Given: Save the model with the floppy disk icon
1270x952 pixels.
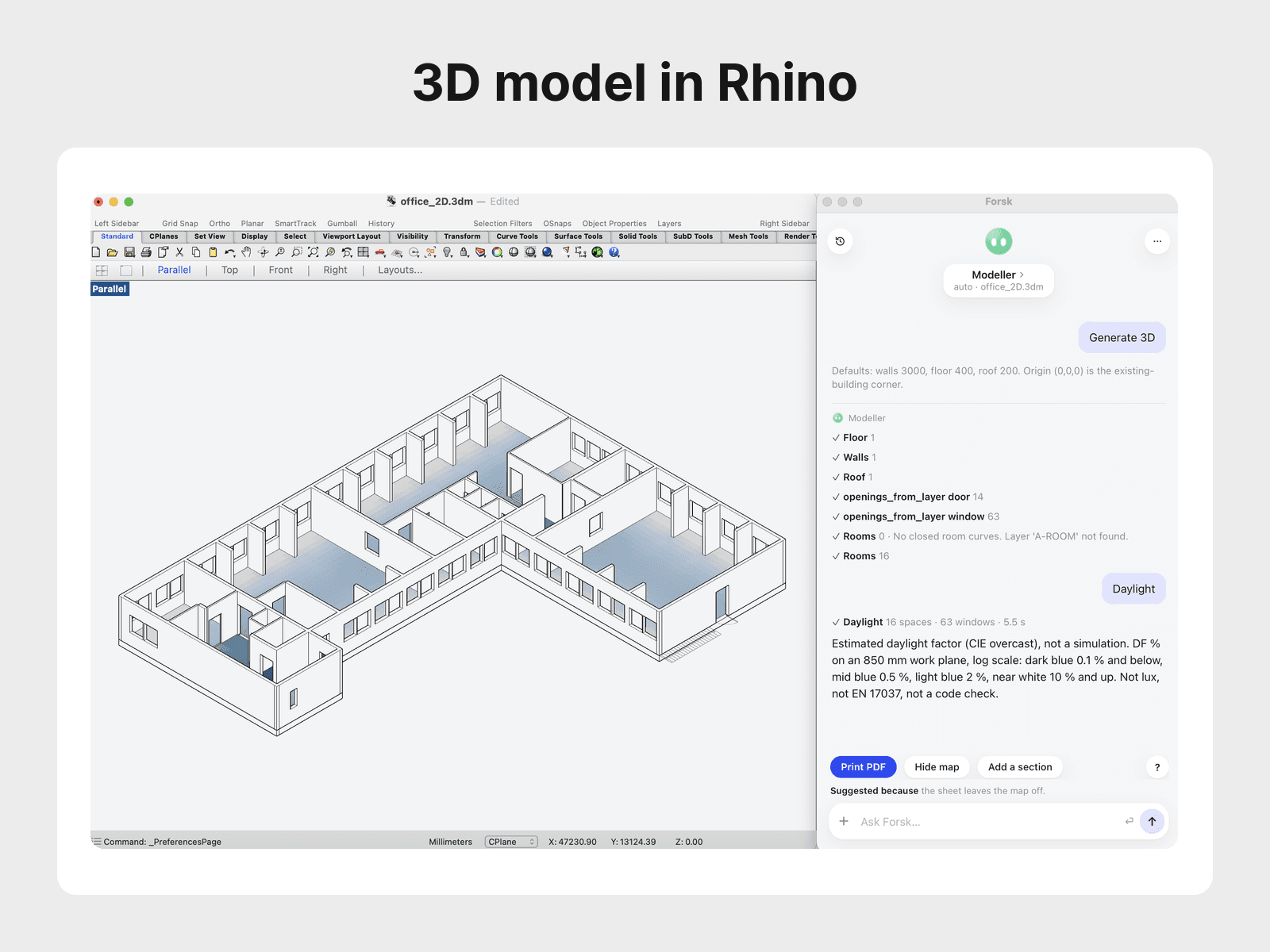Looking at the screenshot, I should point(129,252).
